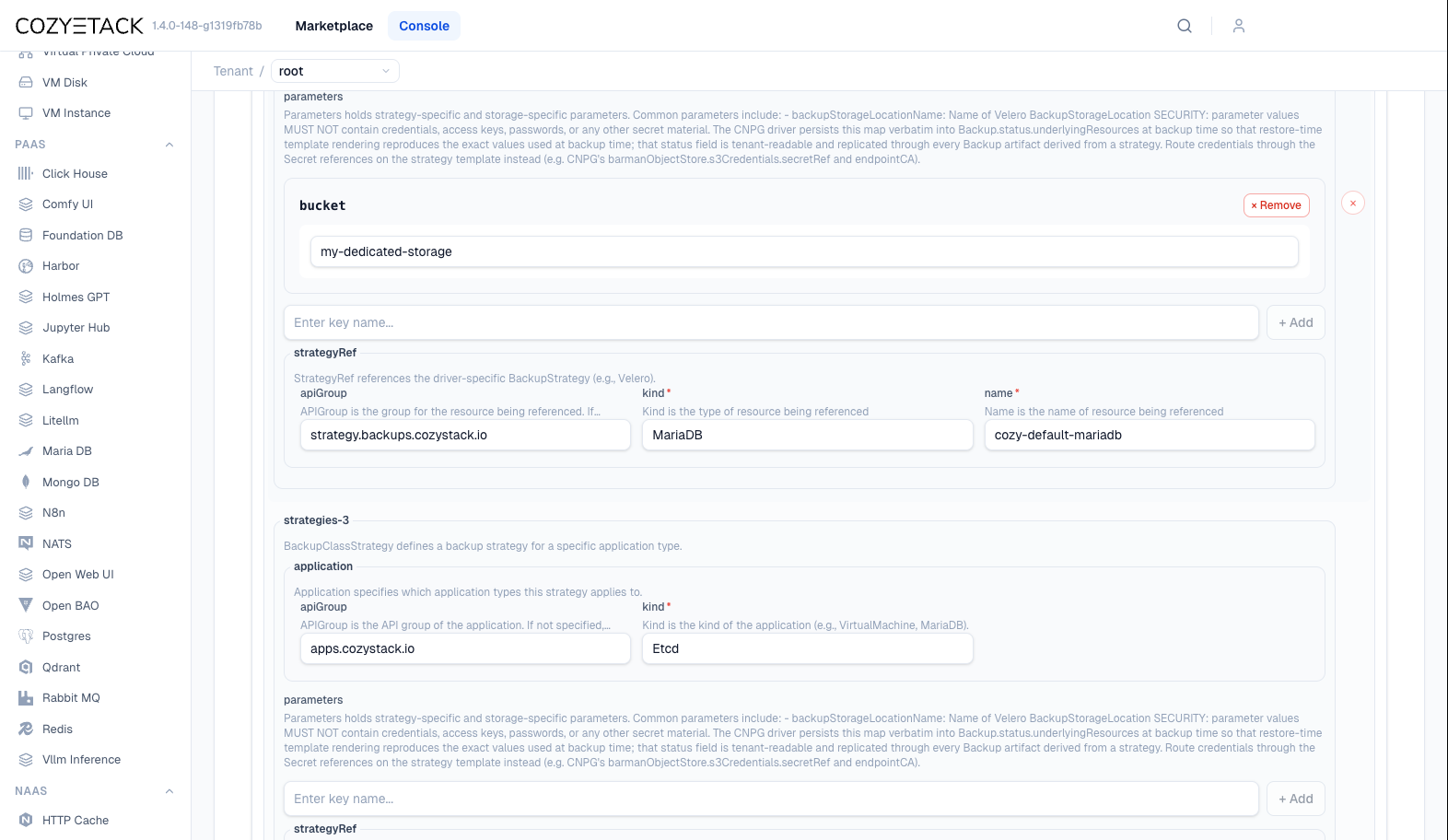Click the HTTP Cache icon
The image size is (1448, 840).
(x=26, y=821)
